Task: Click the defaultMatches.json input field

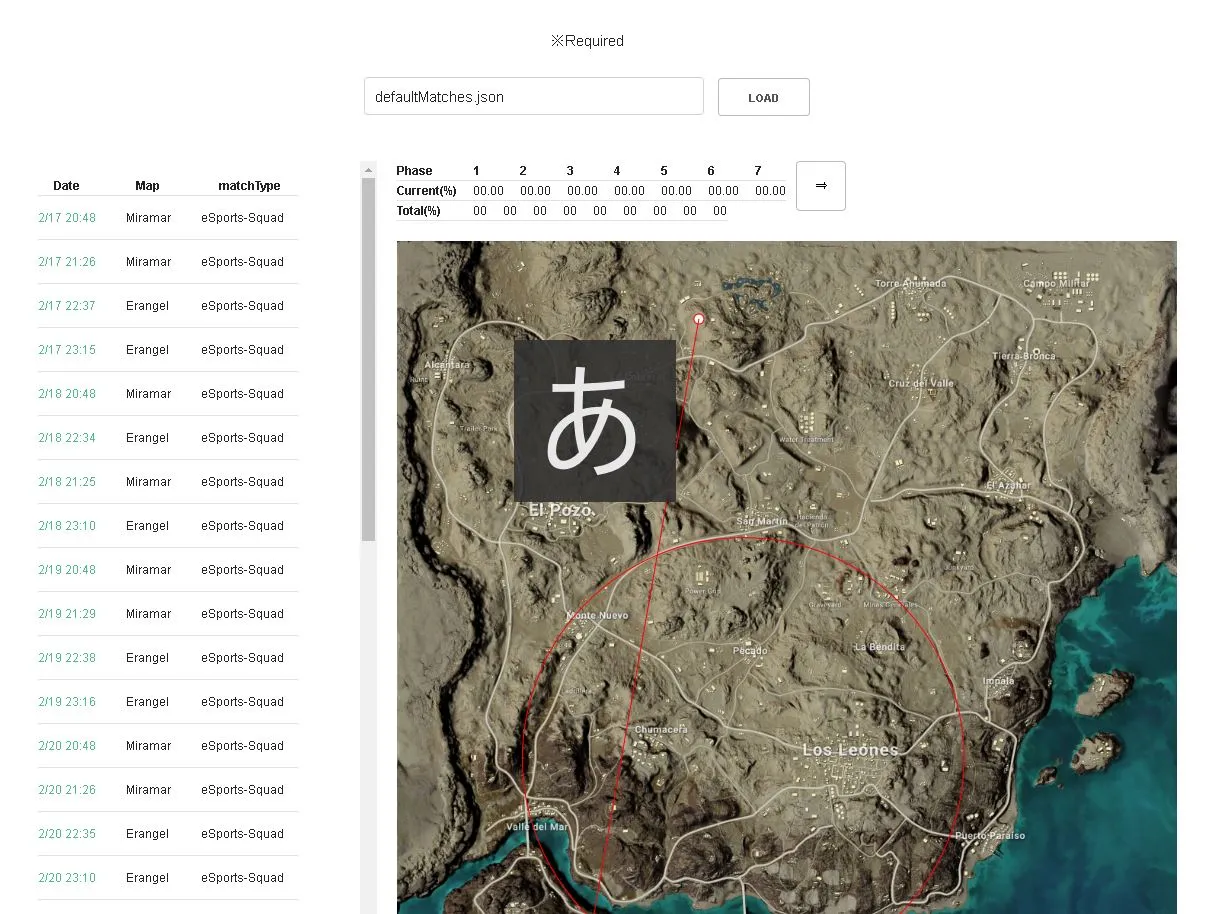Action: pos(533,97)
